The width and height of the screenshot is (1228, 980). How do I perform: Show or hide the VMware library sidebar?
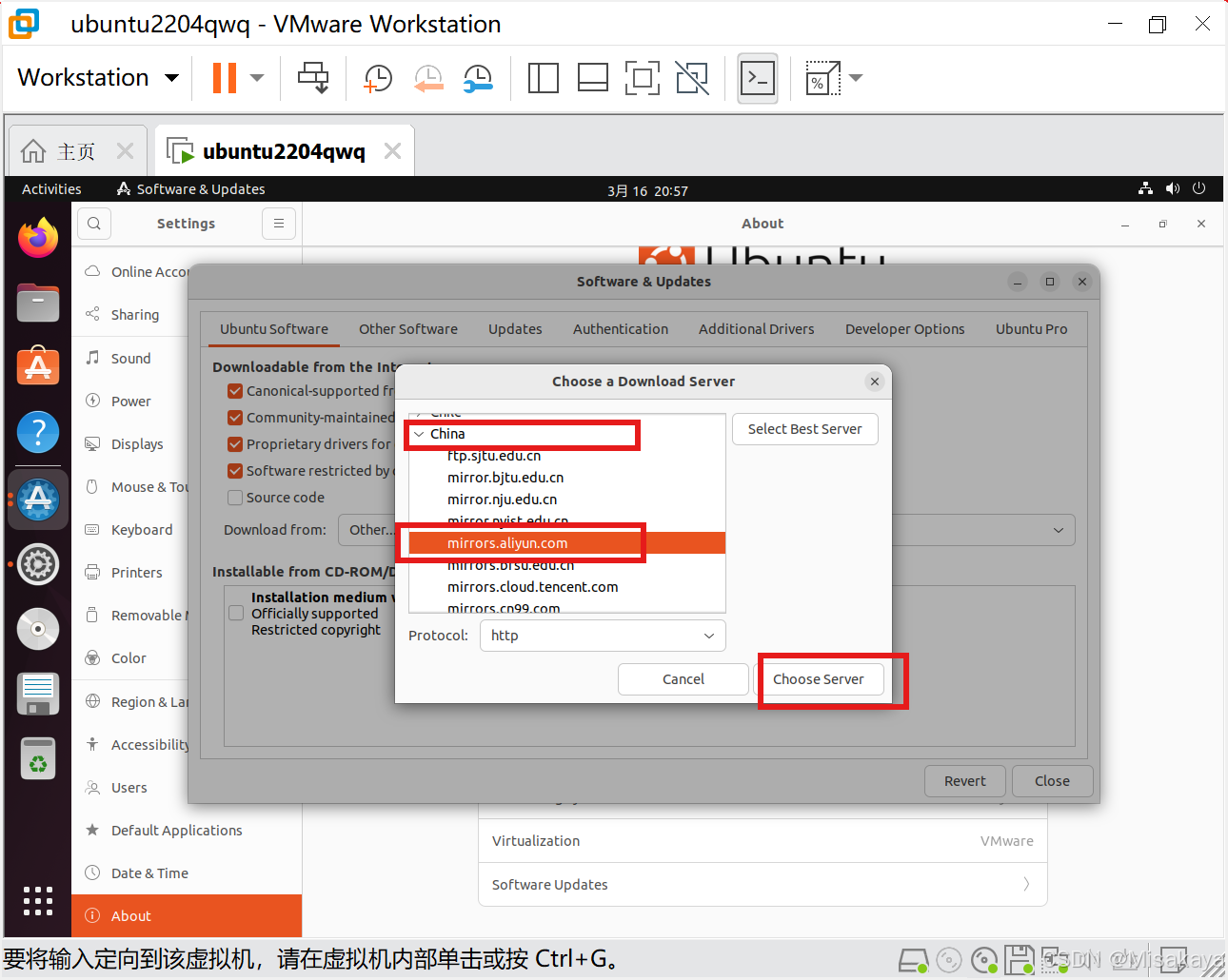pyautogui.click(x=543, y=78)
